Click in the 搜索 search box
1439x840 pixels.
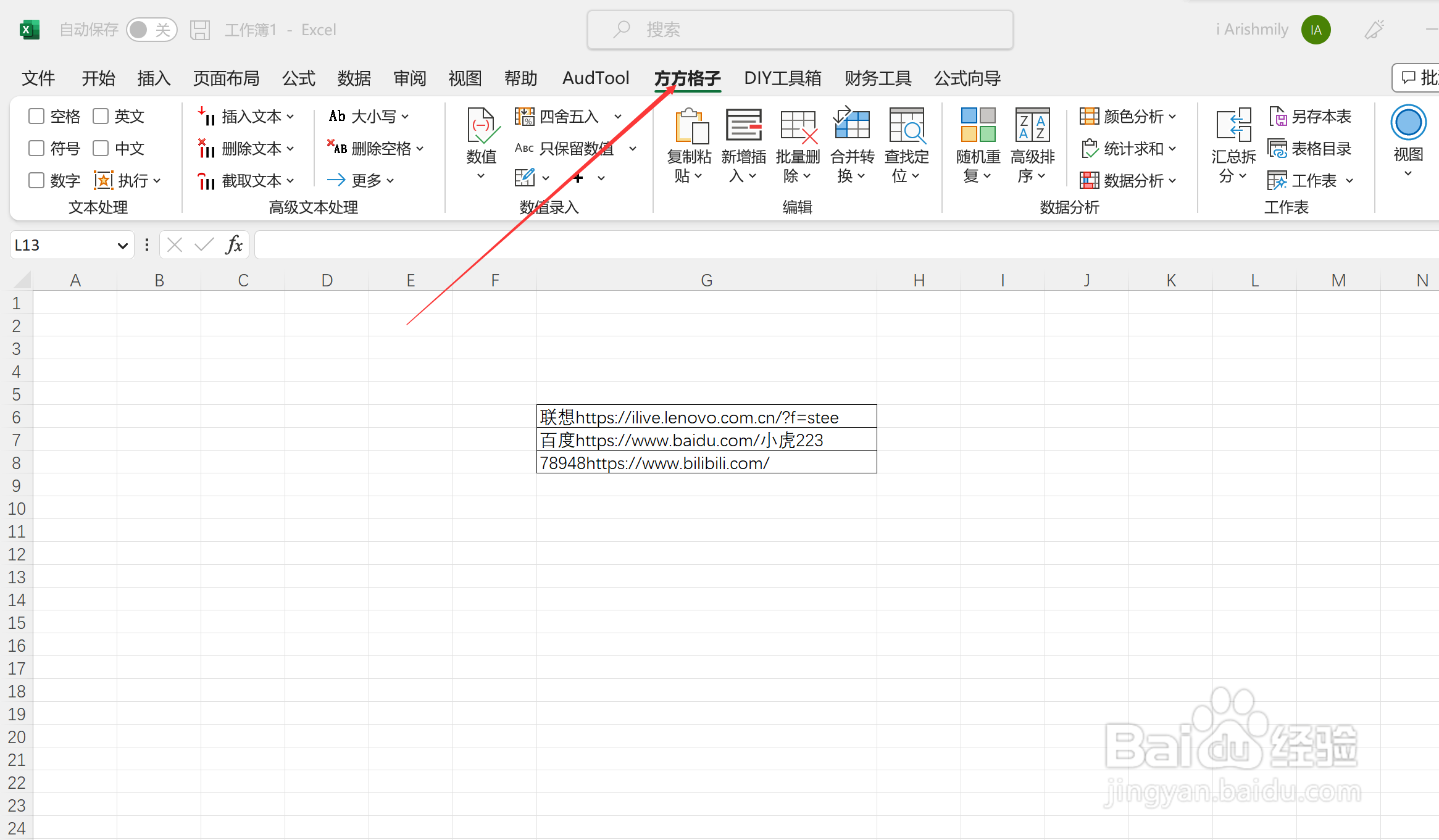click(800, 30)
